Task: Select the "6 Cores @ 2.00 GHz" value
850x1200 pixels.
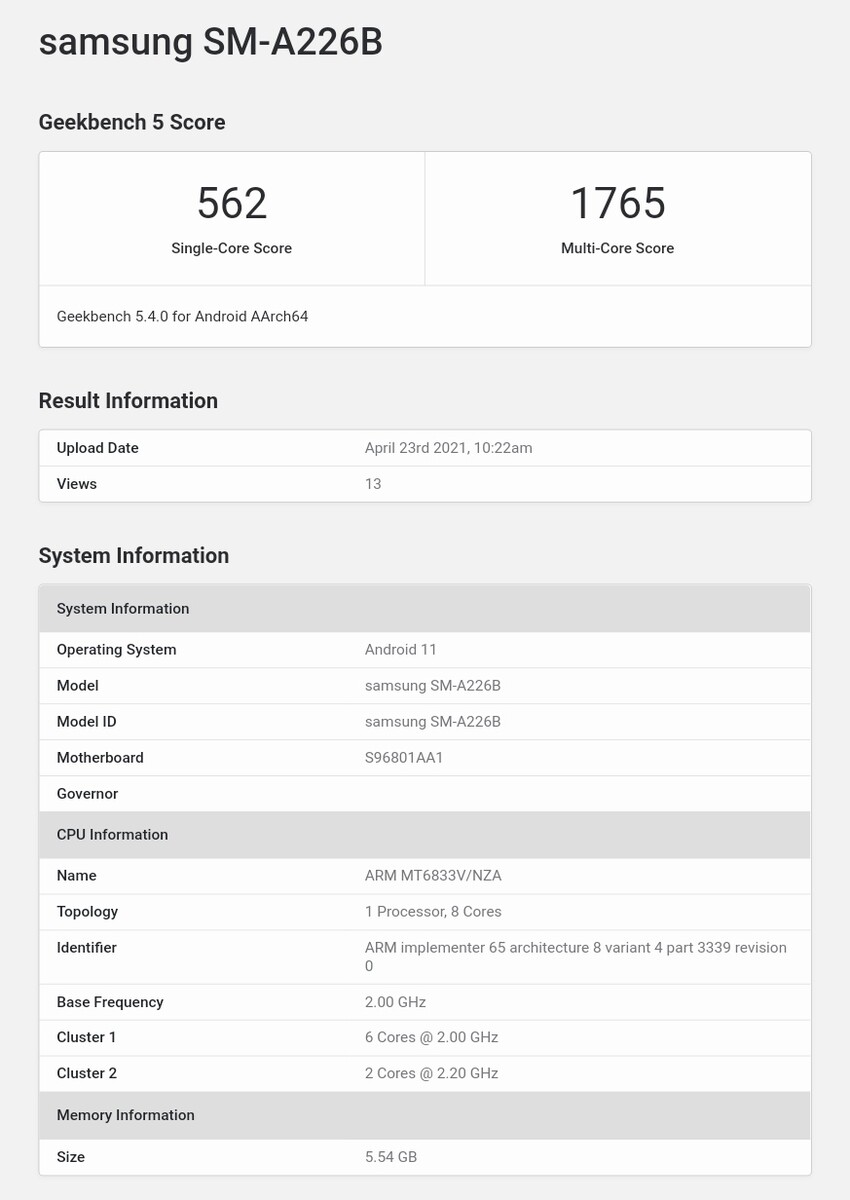Action: [x=432, y=1038]
